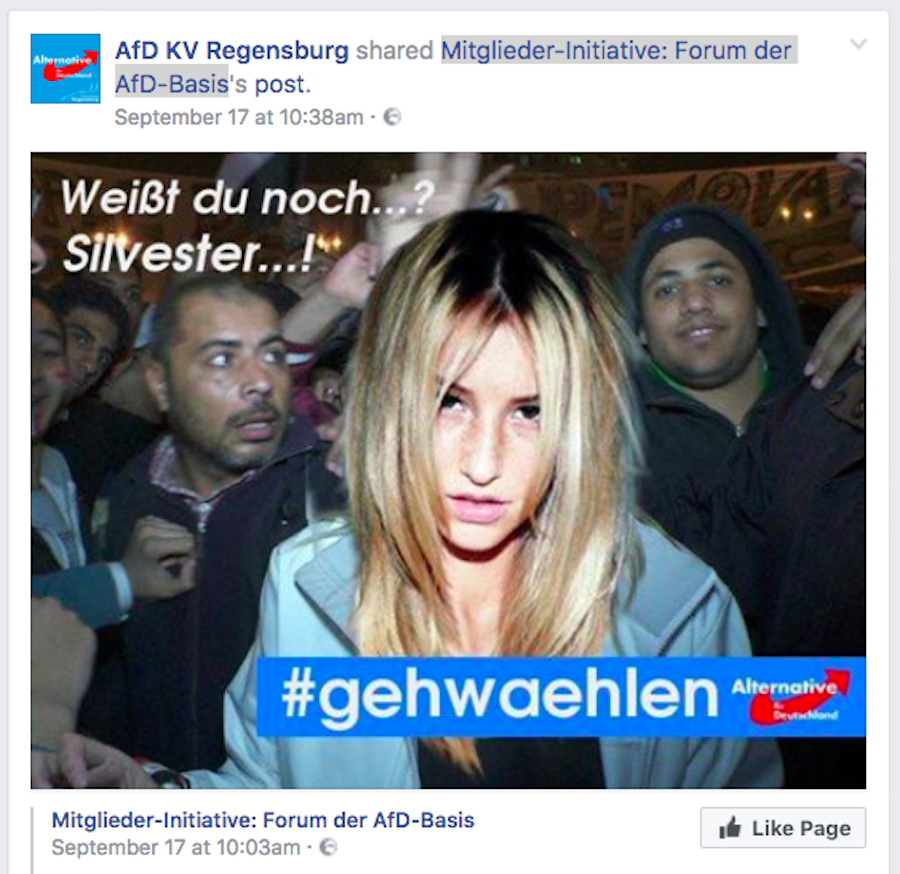
Task: Open the shared campaign photo
Action: tap(448, 471)
